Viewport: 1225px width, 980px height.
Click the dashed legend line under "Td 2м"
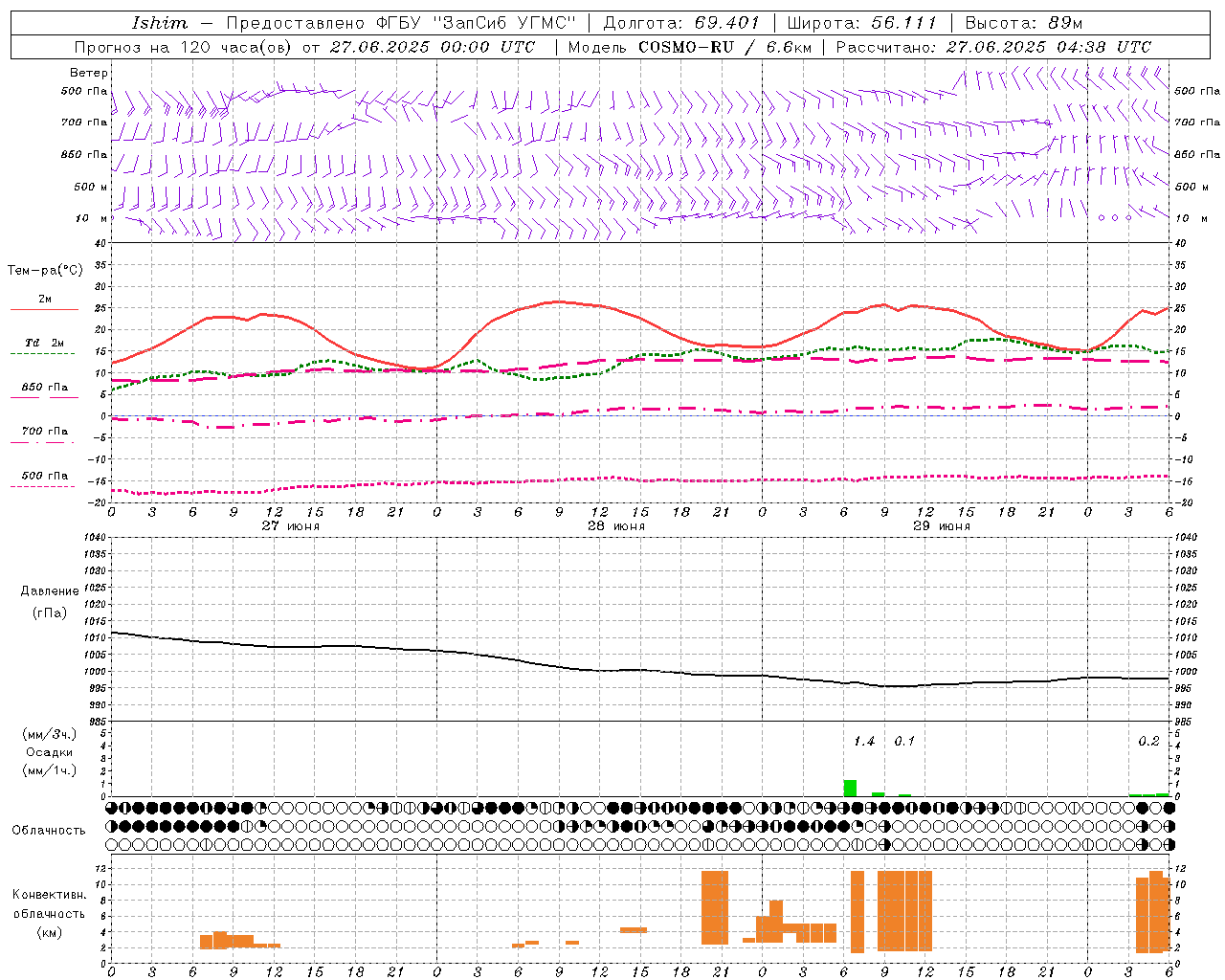[x=44, y=354]
